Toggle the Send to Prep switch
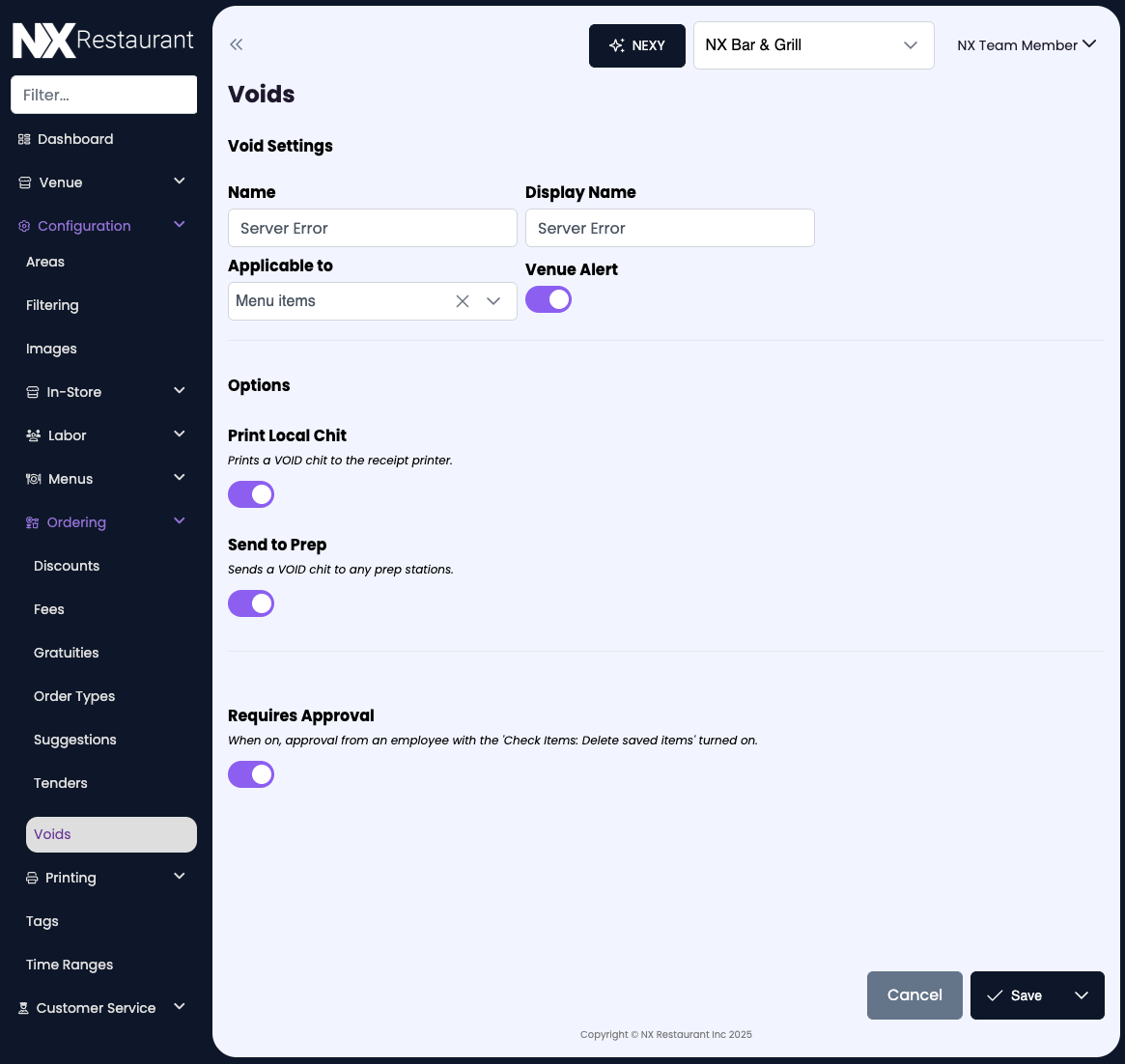This screenshot has height=1064, width=1125. coord(251,603)
